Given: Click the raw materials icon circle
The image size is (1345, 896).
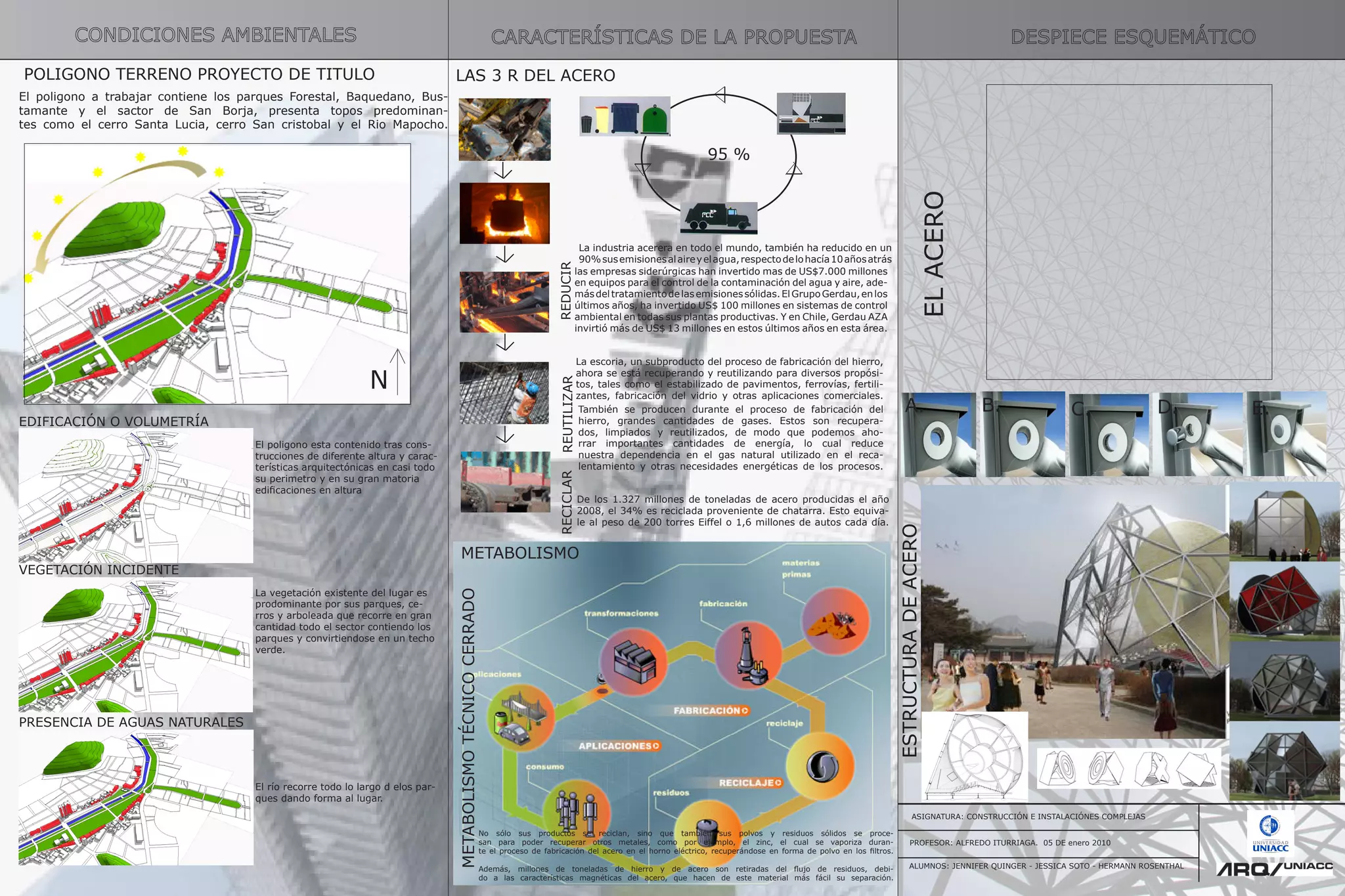Looking at the screenshot, I should pyautogui.click(x=835, y=621).
